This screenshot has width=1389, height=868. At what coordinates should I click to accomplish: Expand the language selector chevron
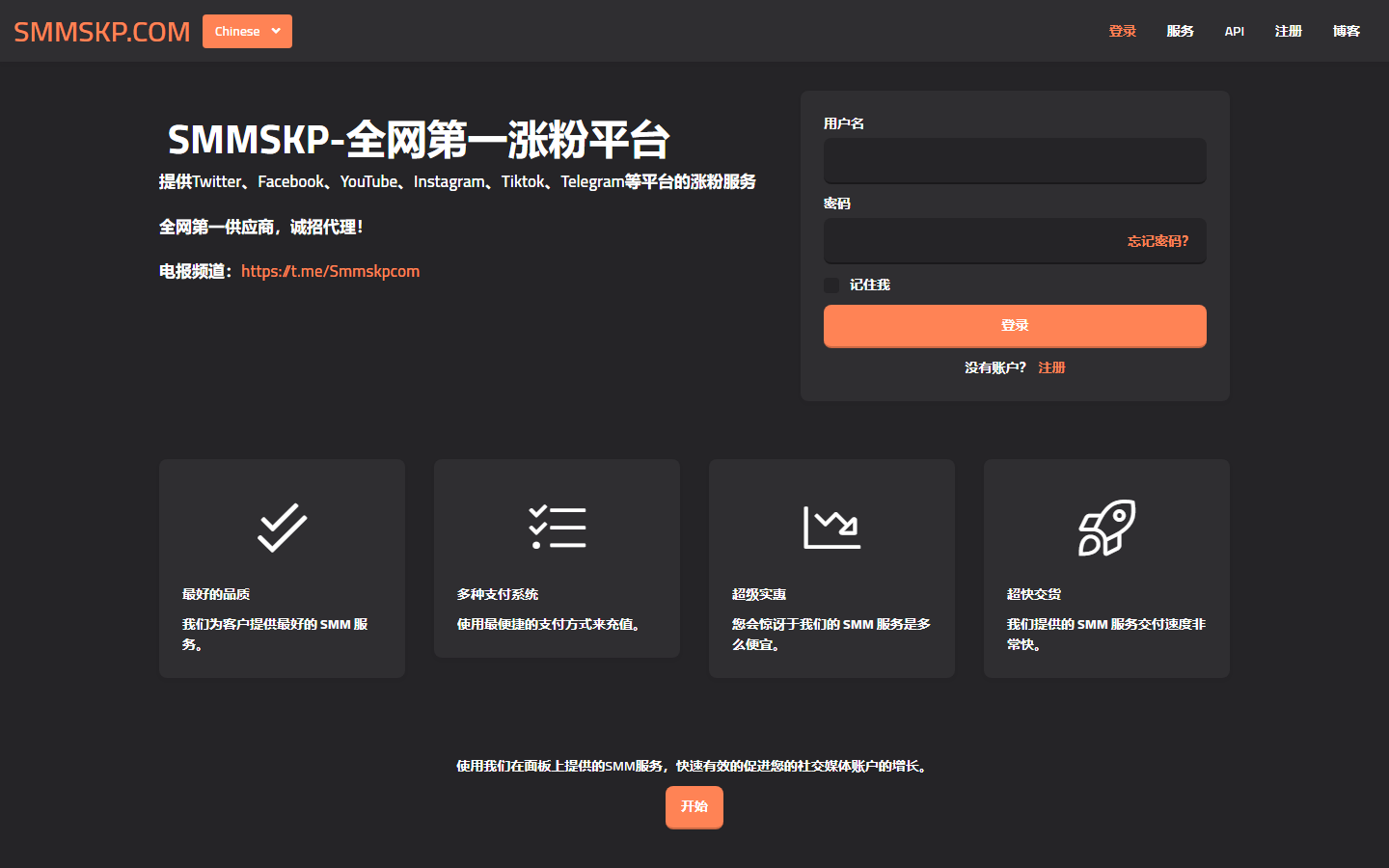coord(275,31)
